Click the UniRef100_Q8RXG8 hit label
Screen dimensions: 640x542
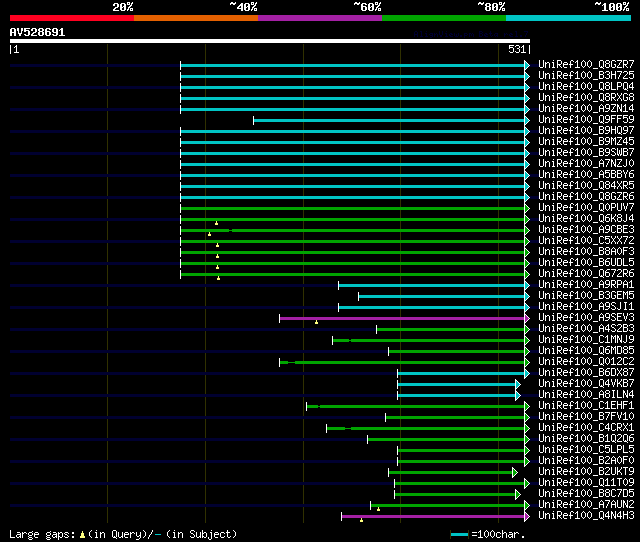586,98
